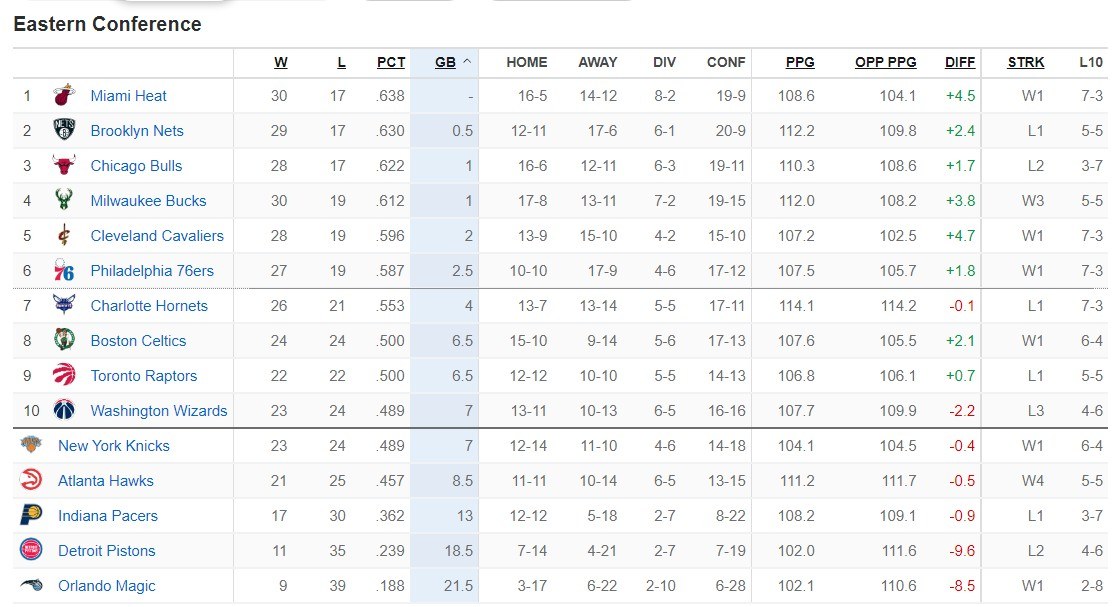This screenshot has height=607, width=1120.
Task: Open the New York Knicks link
Action: (x=114, y=446)
